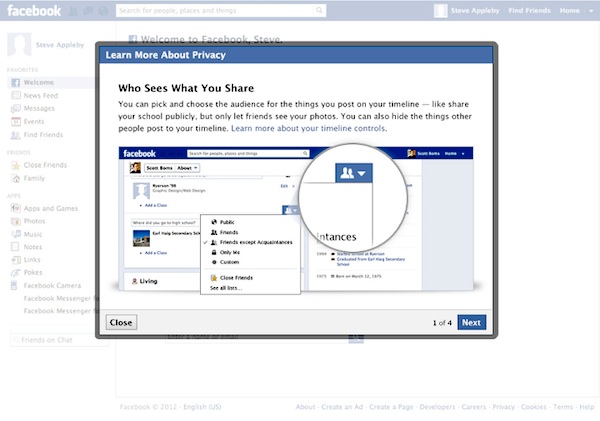Image resolution: width=600 pixels, height=421 pixels.
Task: Open News Feed in the sidebar
Action: 41,95
